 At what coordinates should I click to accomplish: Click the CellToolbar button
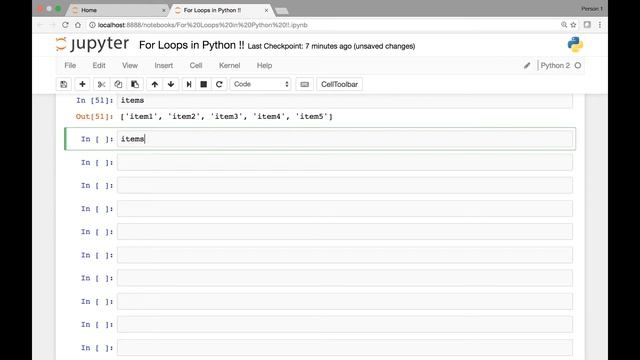pyautogui.click(x=339, y=84)
